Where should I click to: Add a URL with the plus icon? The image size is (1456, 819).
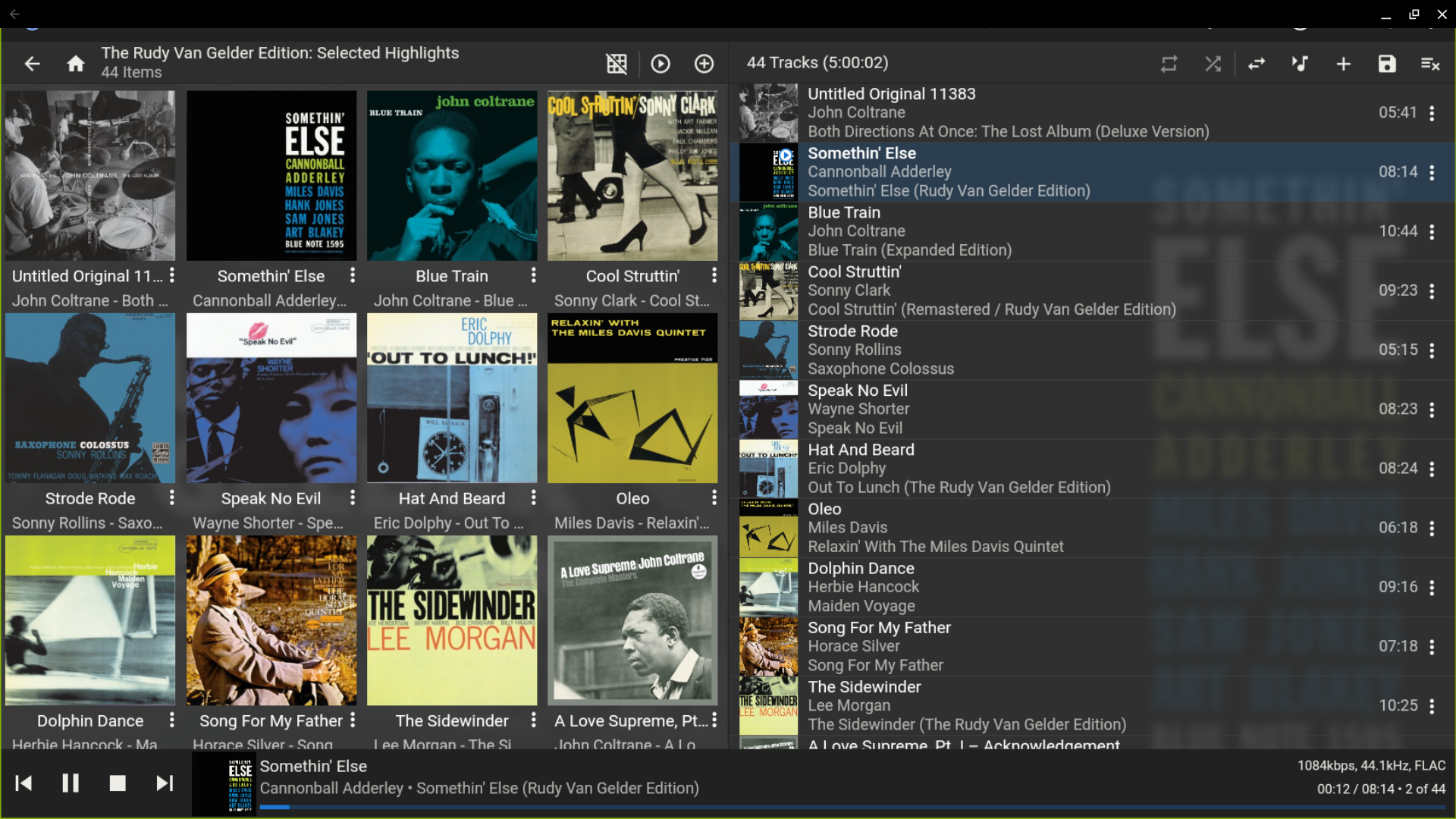[x=1344, y=64]
